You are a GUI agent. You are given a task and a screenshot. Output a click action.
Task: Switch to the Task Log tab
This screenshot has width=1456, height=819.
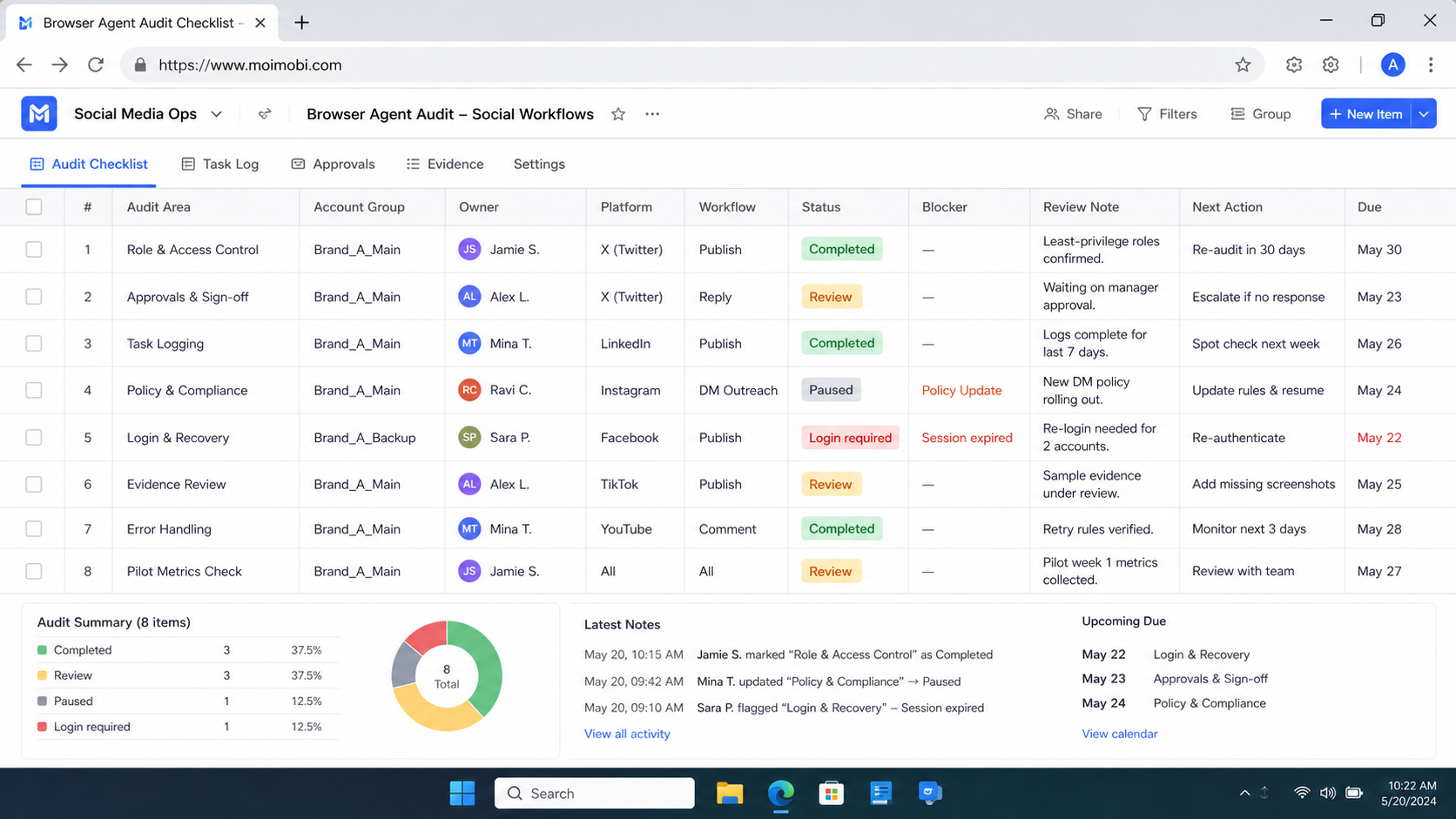click(x=220, y=164)
